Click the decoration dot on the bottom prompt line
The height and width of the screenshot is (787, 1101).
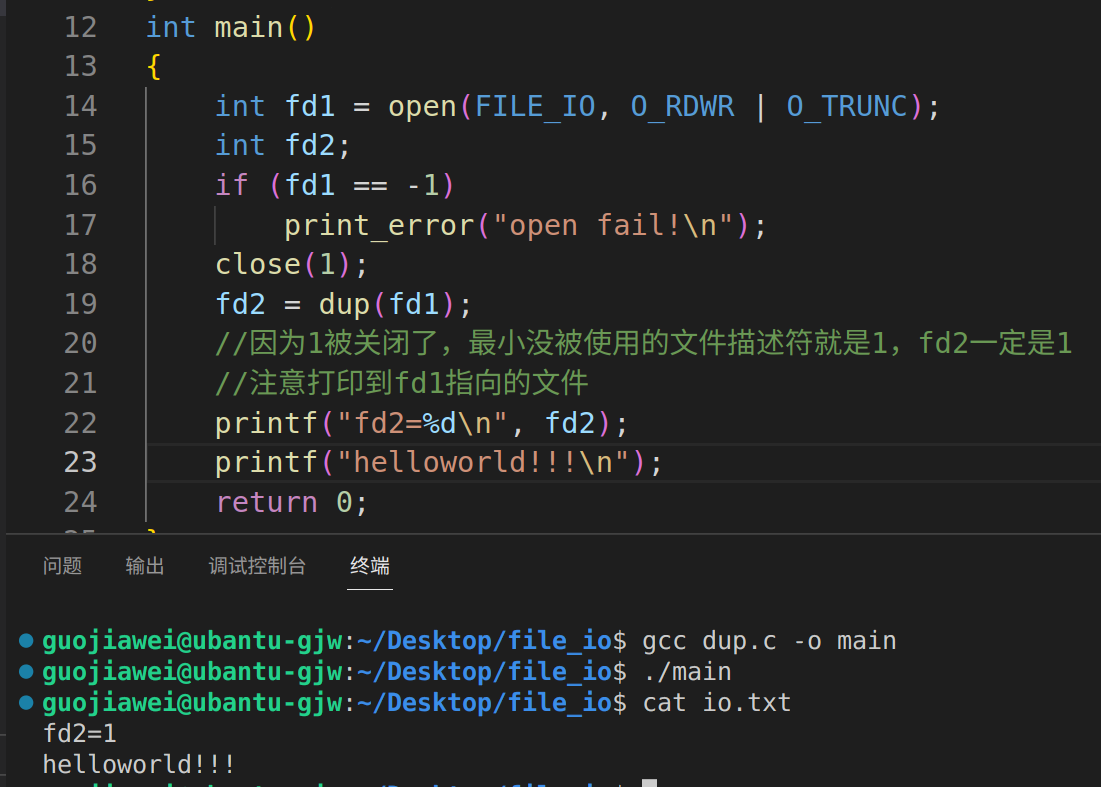click(24, 782)
